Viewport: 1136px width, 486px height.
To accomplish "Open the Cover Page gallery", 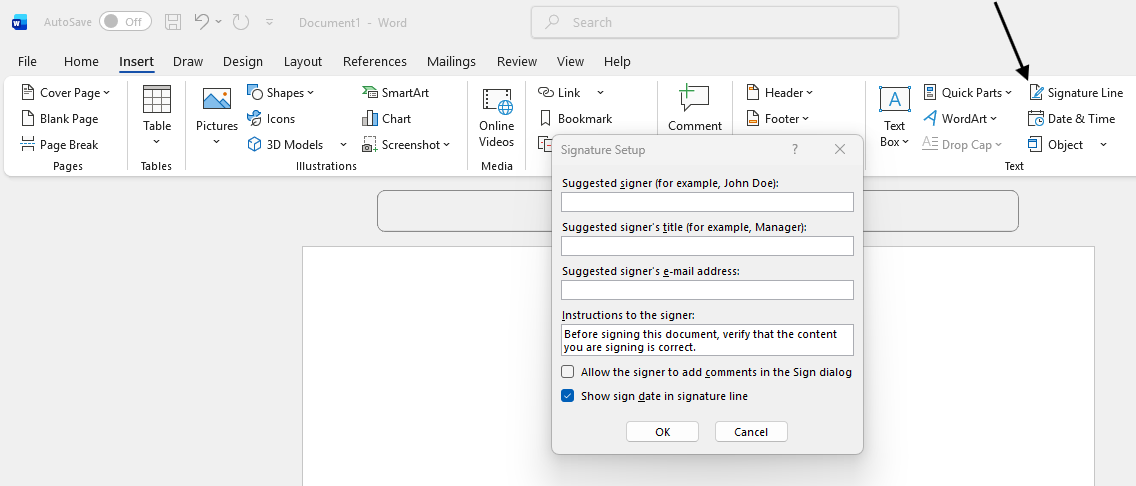I will (66, 93).
